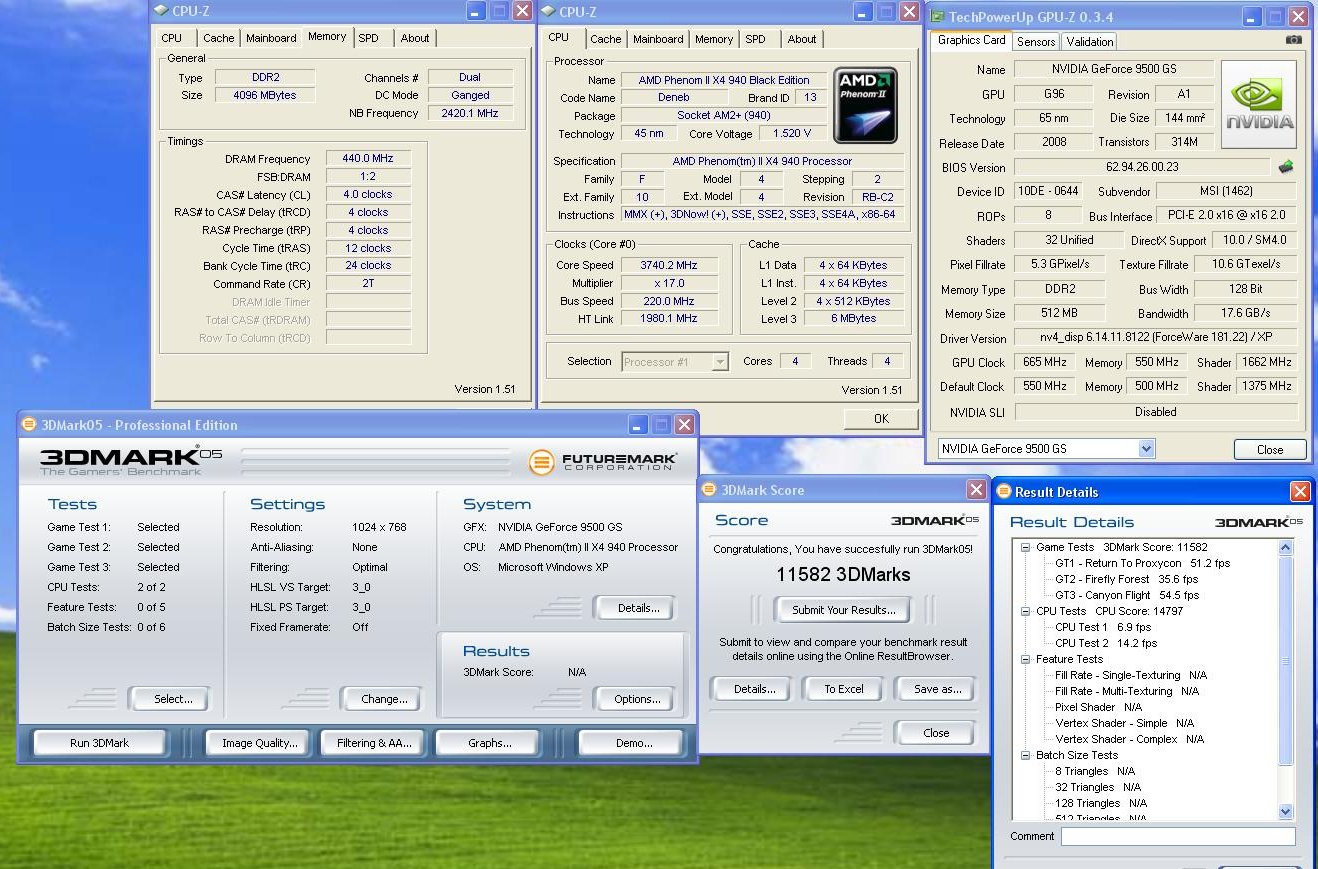Viewport: 1318px width, 869px height.
Task: Select GT2 - Firefly Forest result row
Action: [1126, 579]
